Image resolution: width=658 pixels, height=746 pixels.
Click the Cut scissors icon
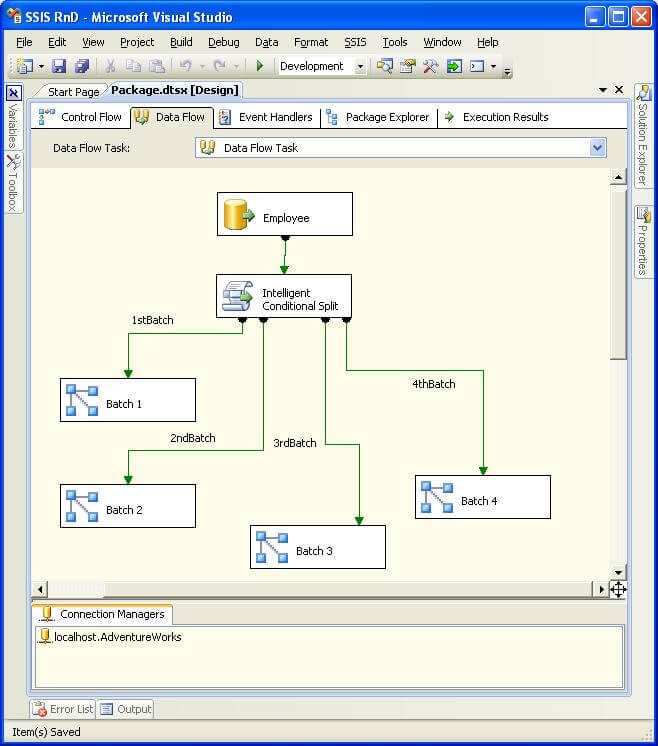click(x=110, y=66)
